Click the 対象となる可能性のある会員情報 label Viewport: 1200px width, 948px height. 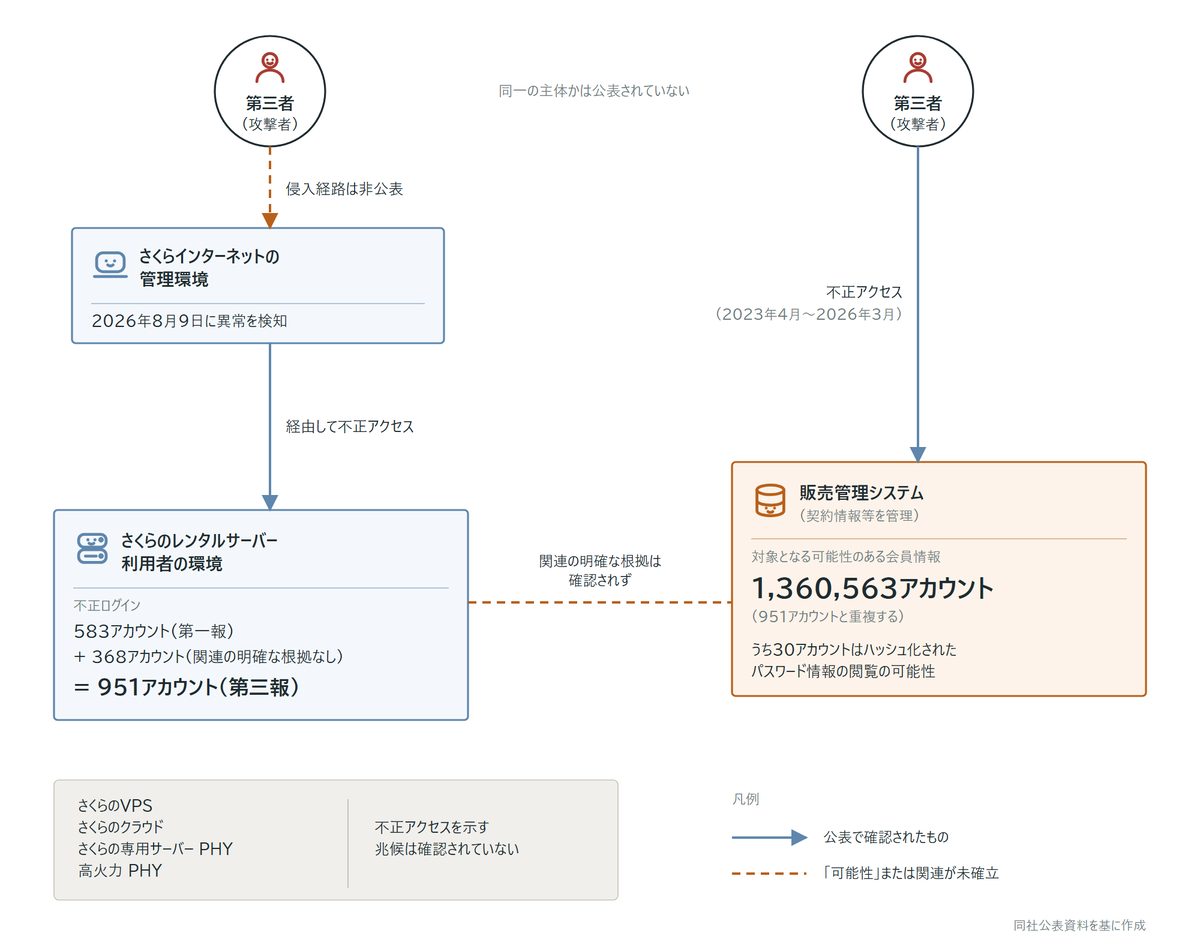tap(846, 556)
